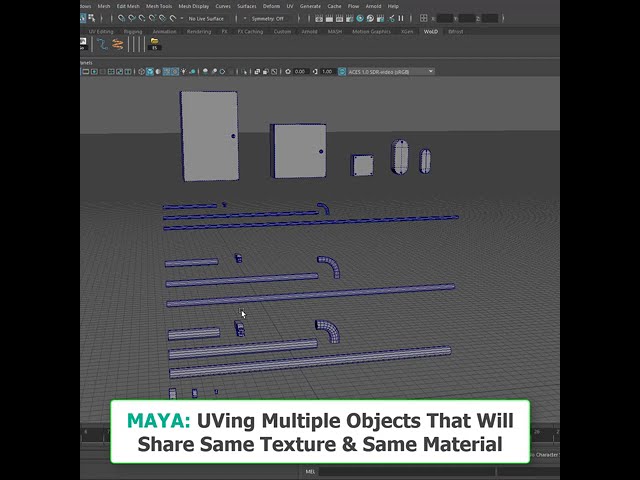
Task: Click the MEL command line label
Action: pos(310,472)
